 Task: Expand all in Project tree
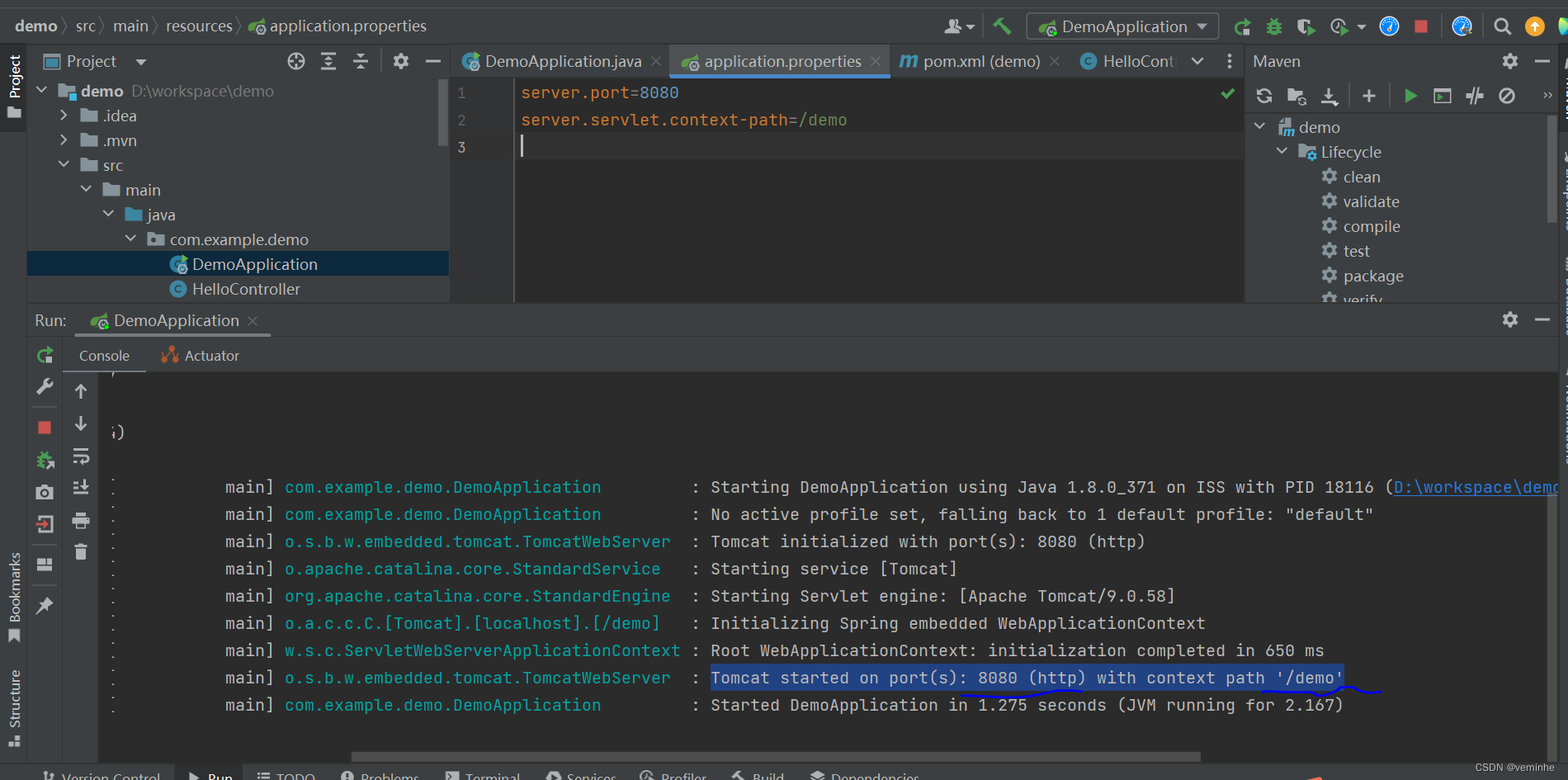(x=328, y=61)
